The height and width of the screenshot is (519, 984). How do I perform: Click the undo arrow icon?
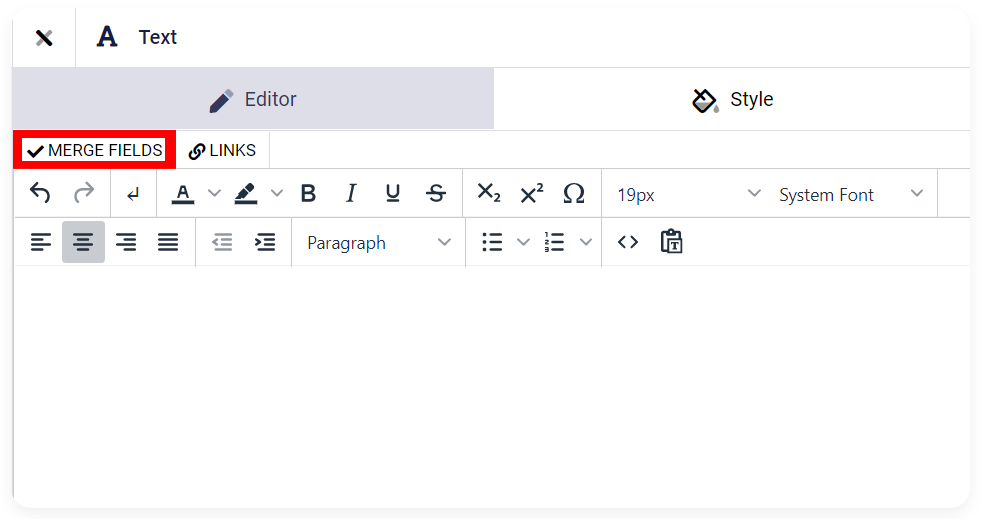pyautogui.click(x=40, y=193)
